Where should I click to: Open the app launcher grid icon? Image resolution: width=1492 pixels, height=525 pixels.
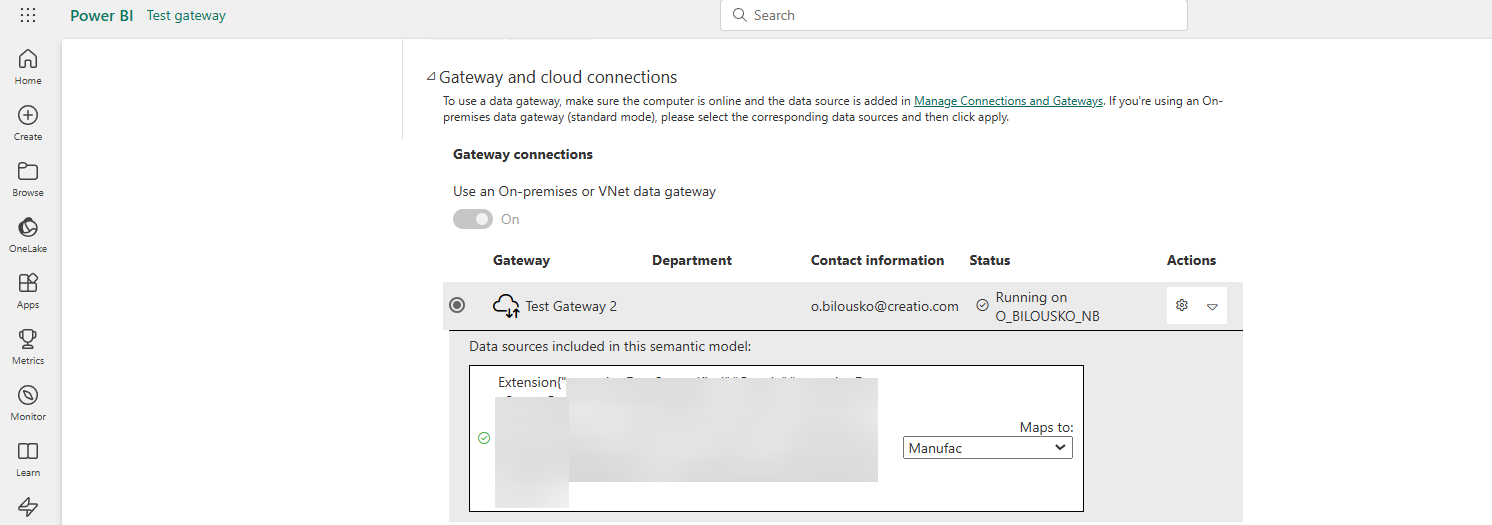tap(28, 16)
